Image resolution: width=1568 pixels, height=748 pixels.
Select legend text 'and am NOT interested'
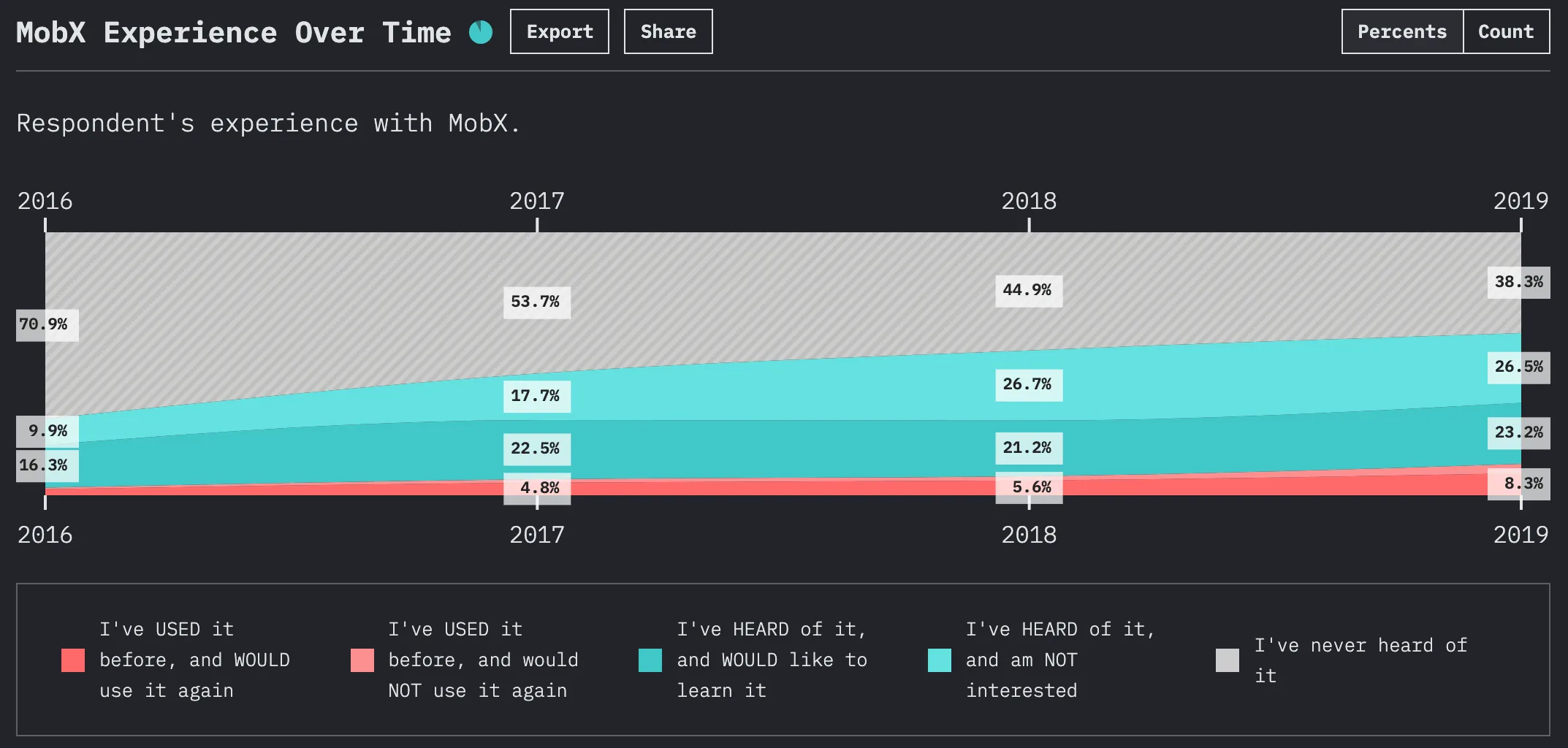tap(1021, 676)
